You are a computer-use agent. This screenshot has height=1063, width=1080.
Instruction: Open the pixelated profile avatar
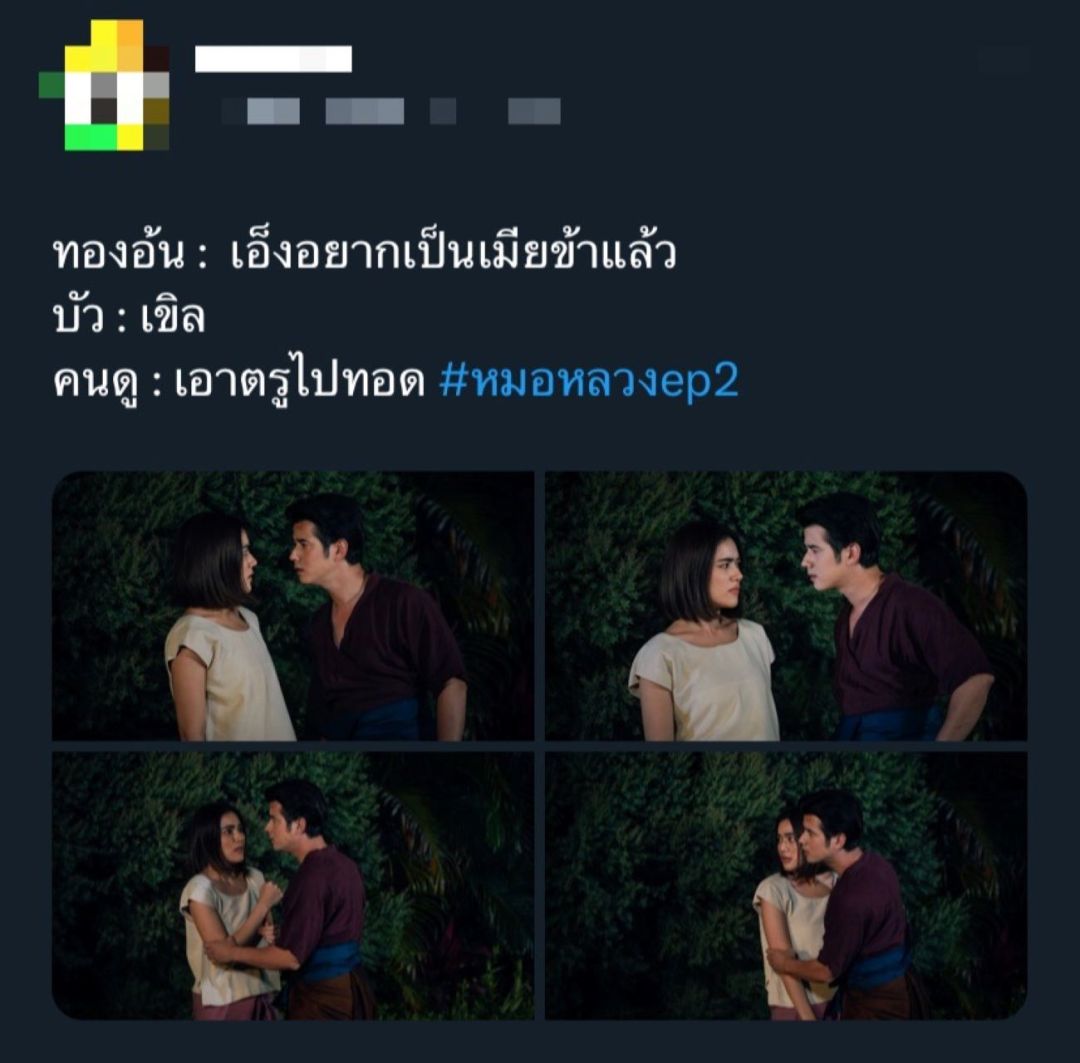click(x=104, y=85)
